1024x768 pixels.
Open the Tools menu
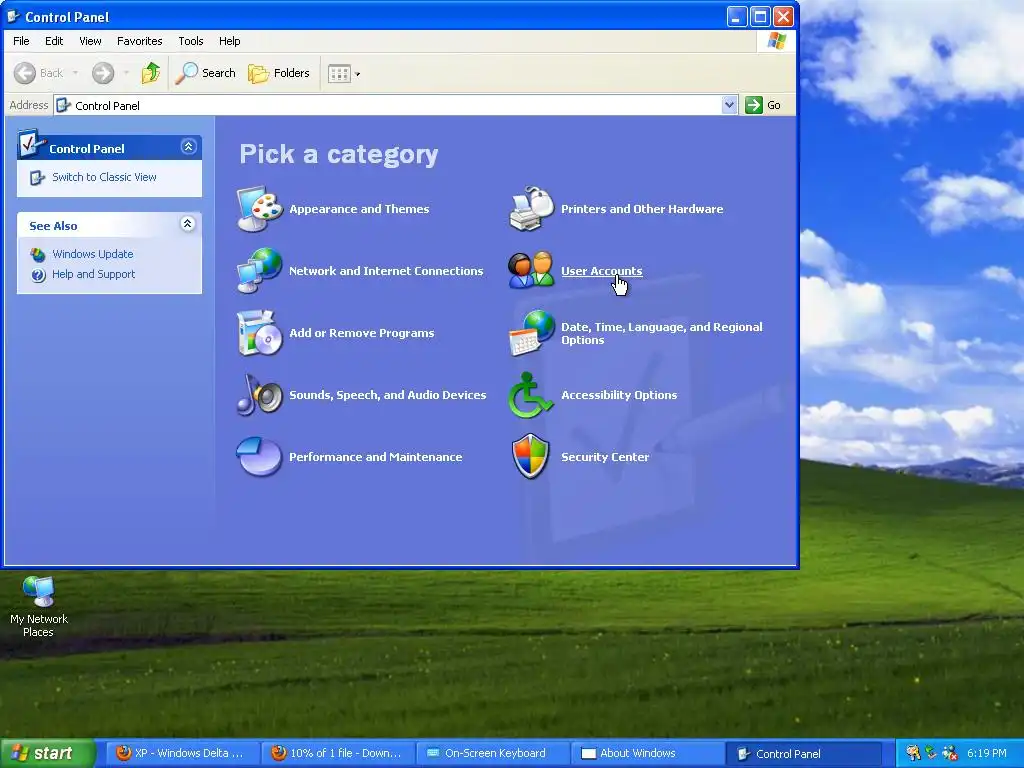tap(191, 40)
